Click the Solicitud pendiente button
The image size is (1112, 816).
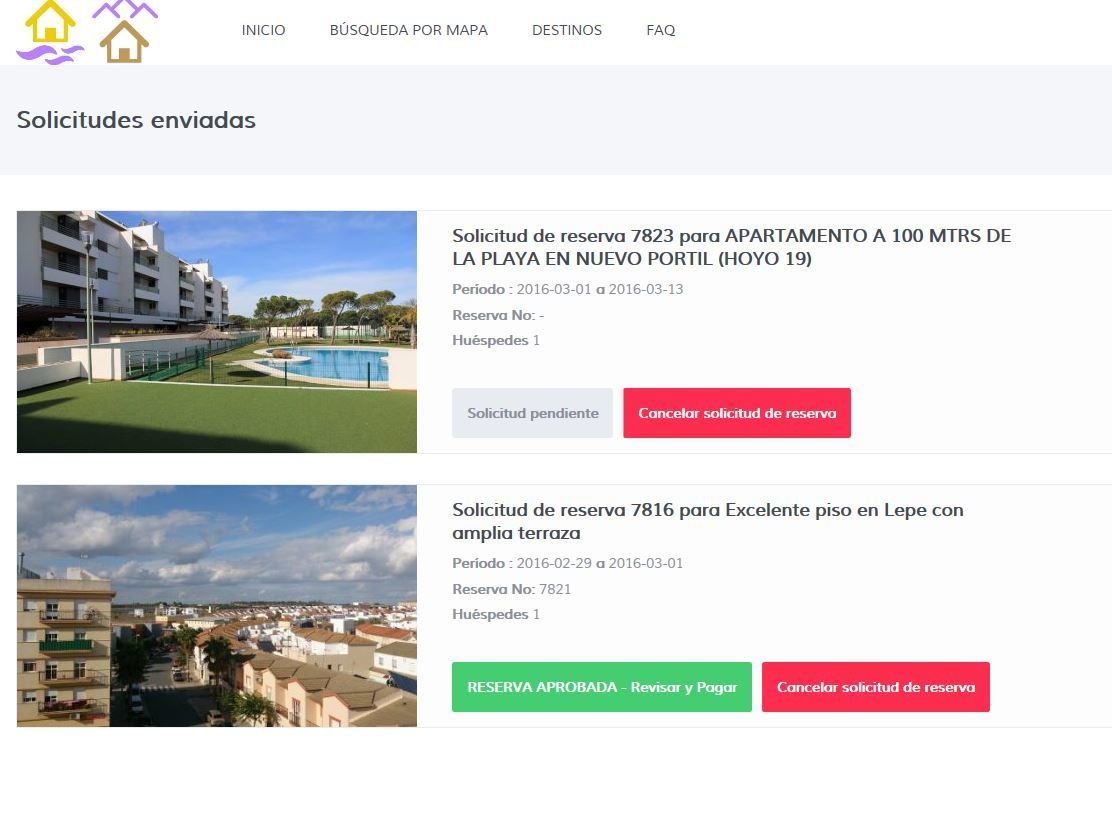click(533, 413)
